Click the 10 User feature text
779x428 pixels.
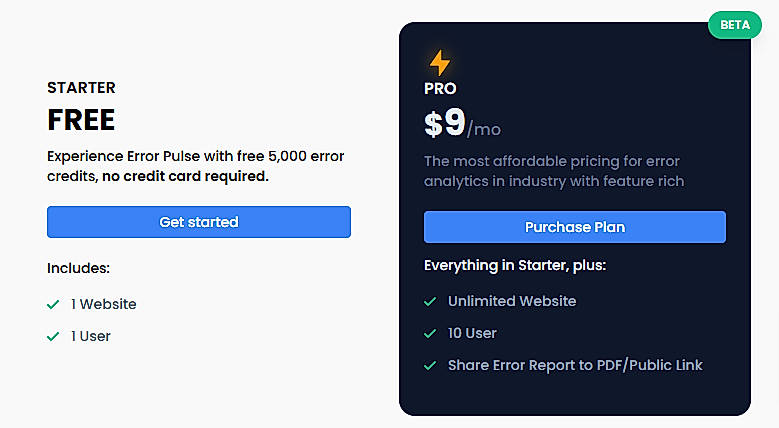(x=472, y=333)
